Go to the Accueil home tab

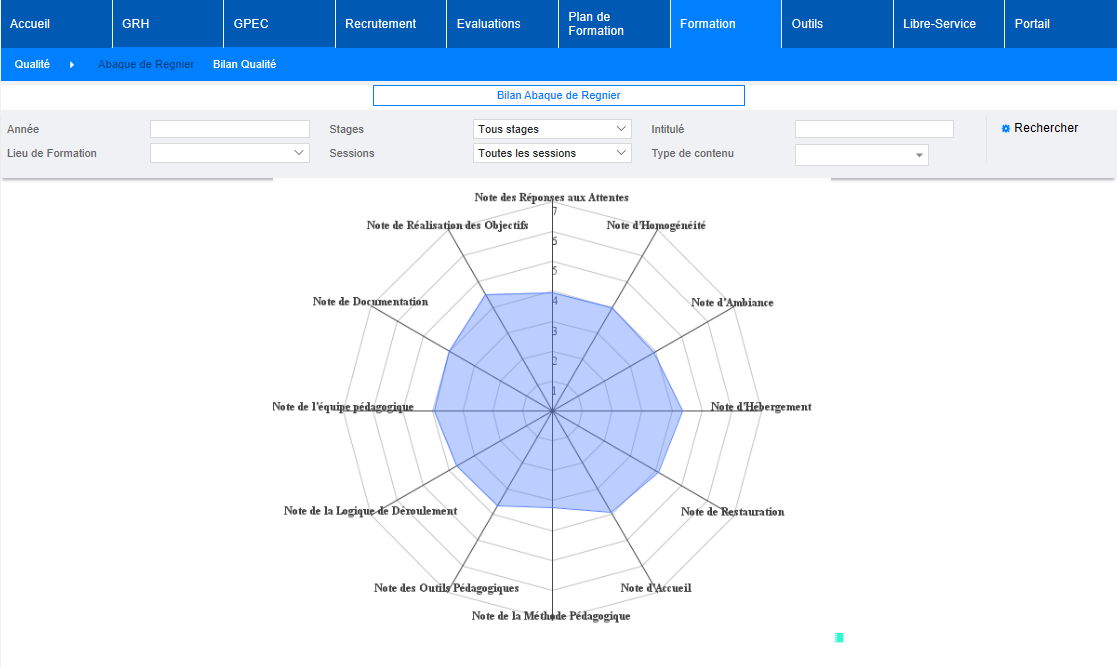click(x=30, y=24)
